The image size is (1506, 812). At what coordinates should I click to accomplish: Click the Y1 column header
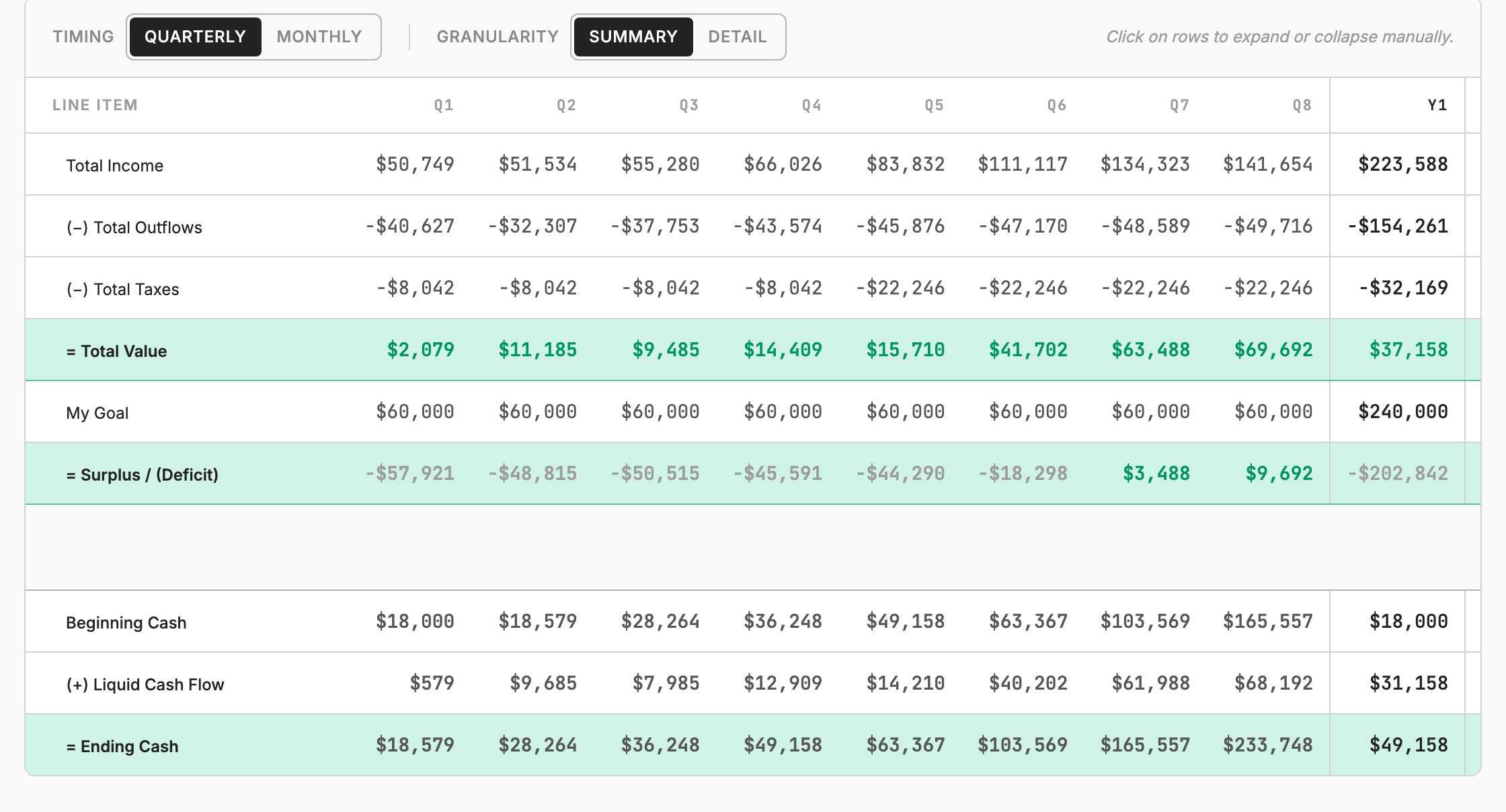click(x=1437, y=105)
